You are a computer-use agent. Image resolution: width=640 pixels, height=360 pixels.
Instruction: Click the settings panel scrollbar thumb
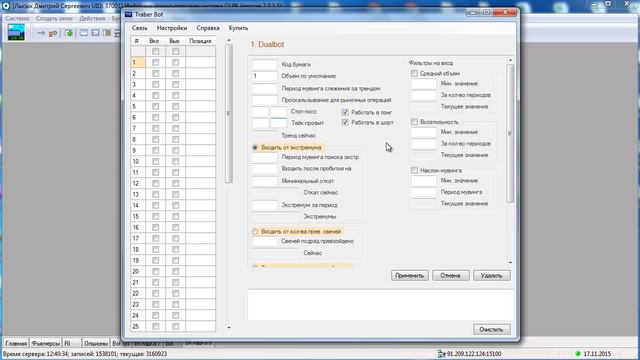pos(510,133)
